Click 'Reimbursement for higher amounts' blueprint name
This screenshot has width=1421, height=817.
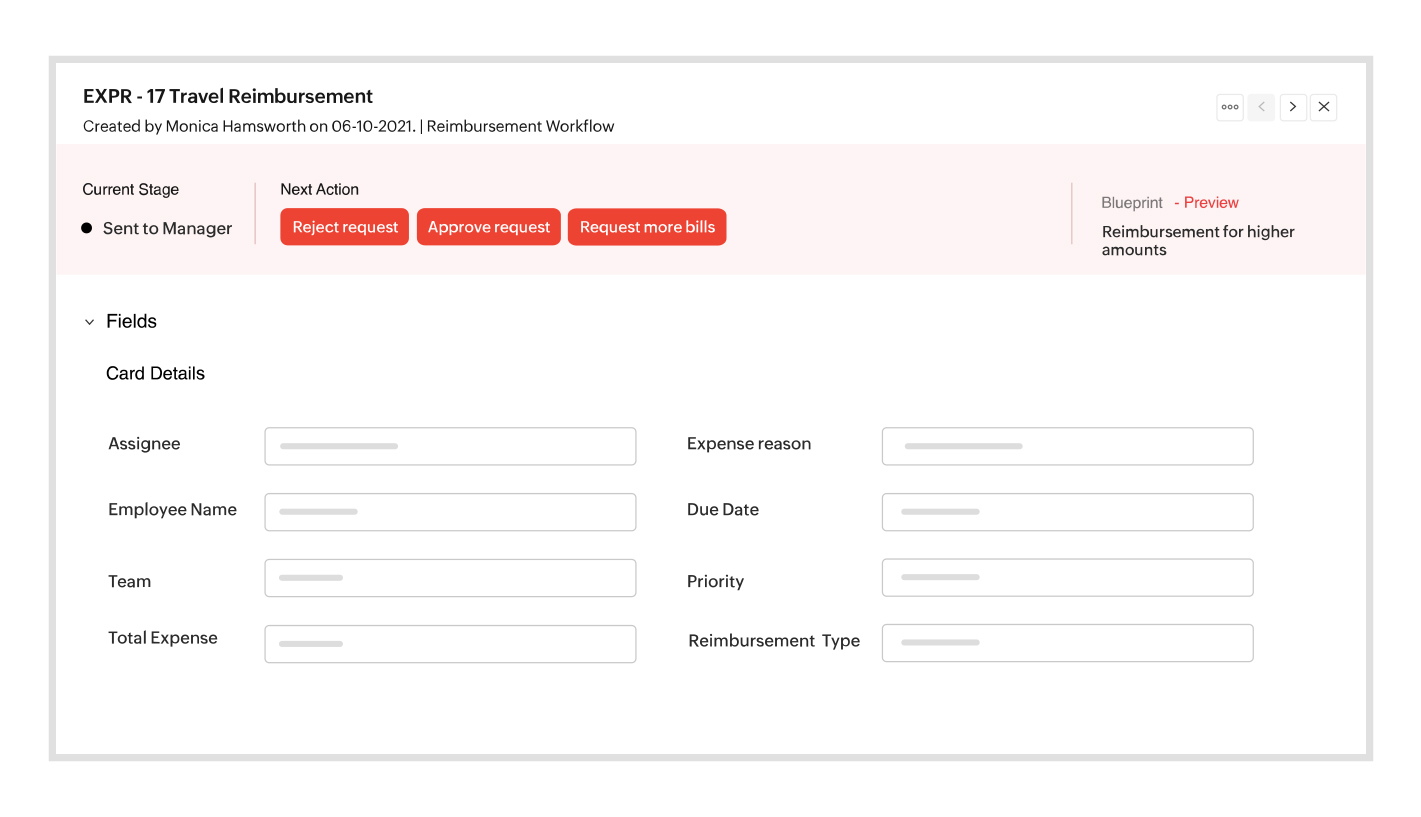tap(1198, 240)
